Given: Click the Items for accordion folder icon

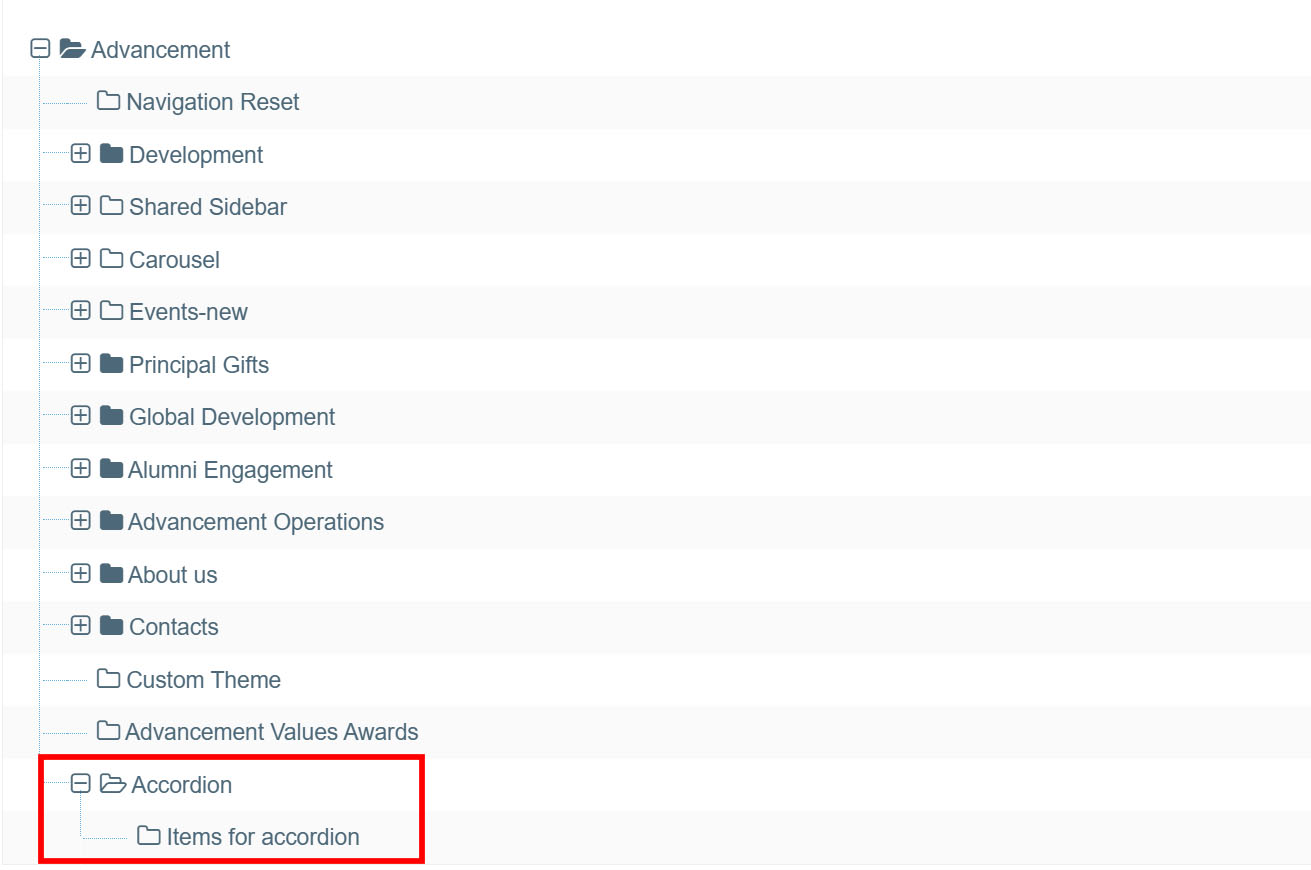Looking at the screenshot, I should (149, 836).
